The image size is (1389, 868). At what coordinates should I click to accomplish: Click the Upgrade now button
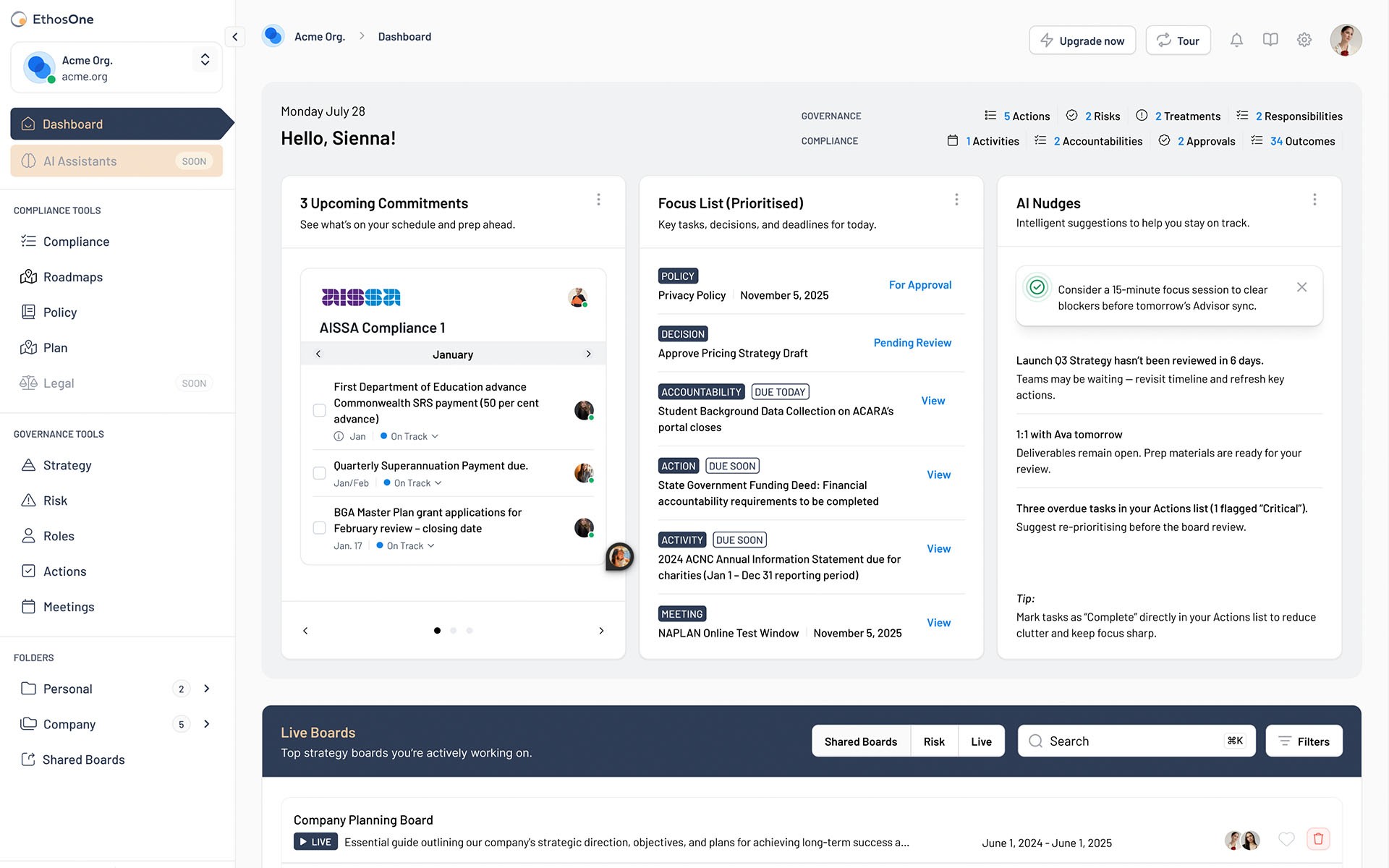coord(1082,41)
